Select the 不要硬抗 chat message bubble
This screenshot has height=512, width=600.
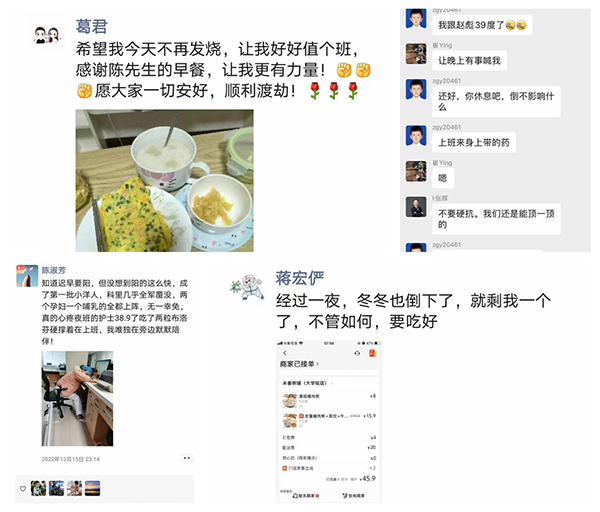496,219
